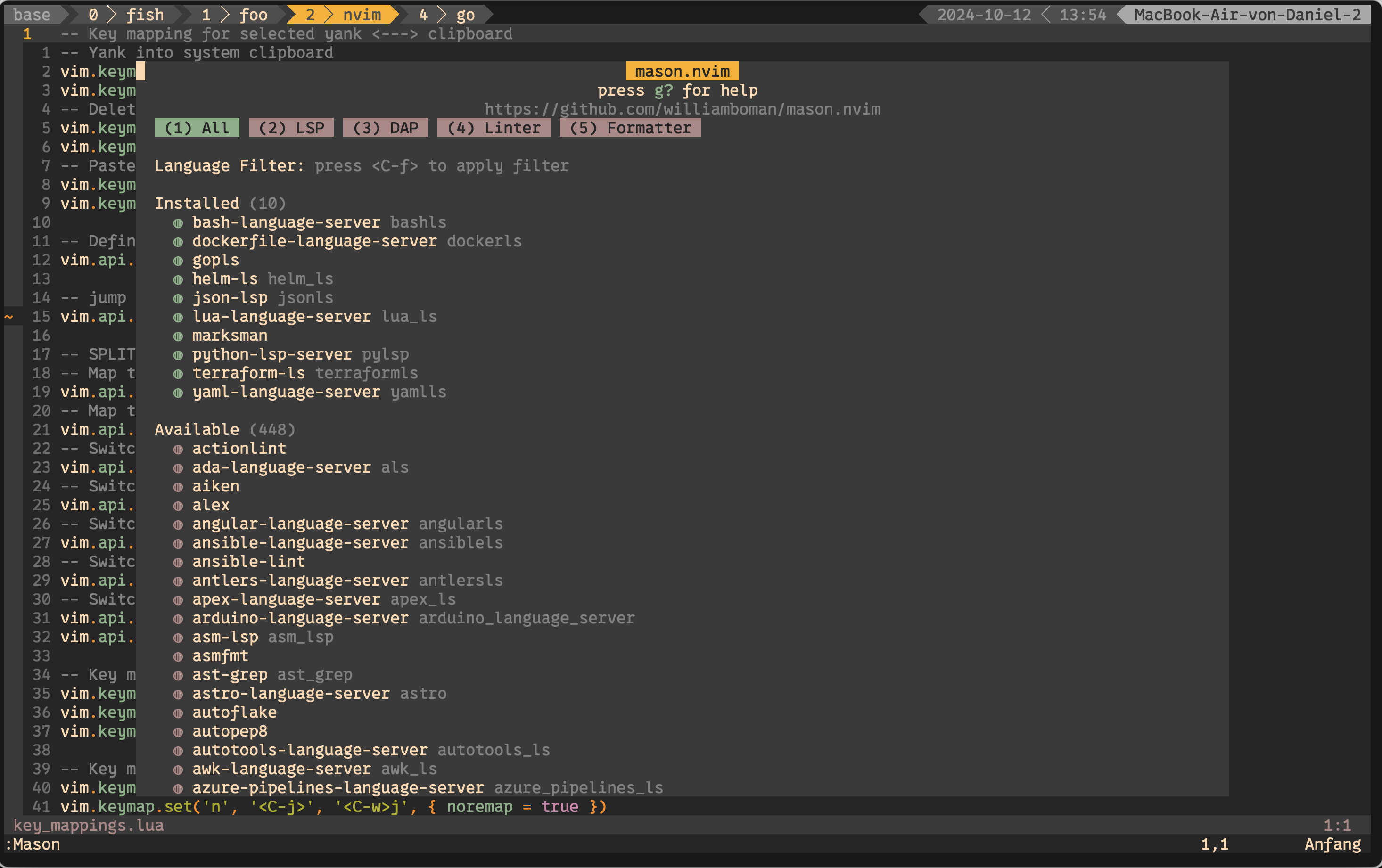The width and height of the screenshot is (1382, 868).
Task: Select the autopep8 package name
Action: pyautogui.click(x=230, y=731)
